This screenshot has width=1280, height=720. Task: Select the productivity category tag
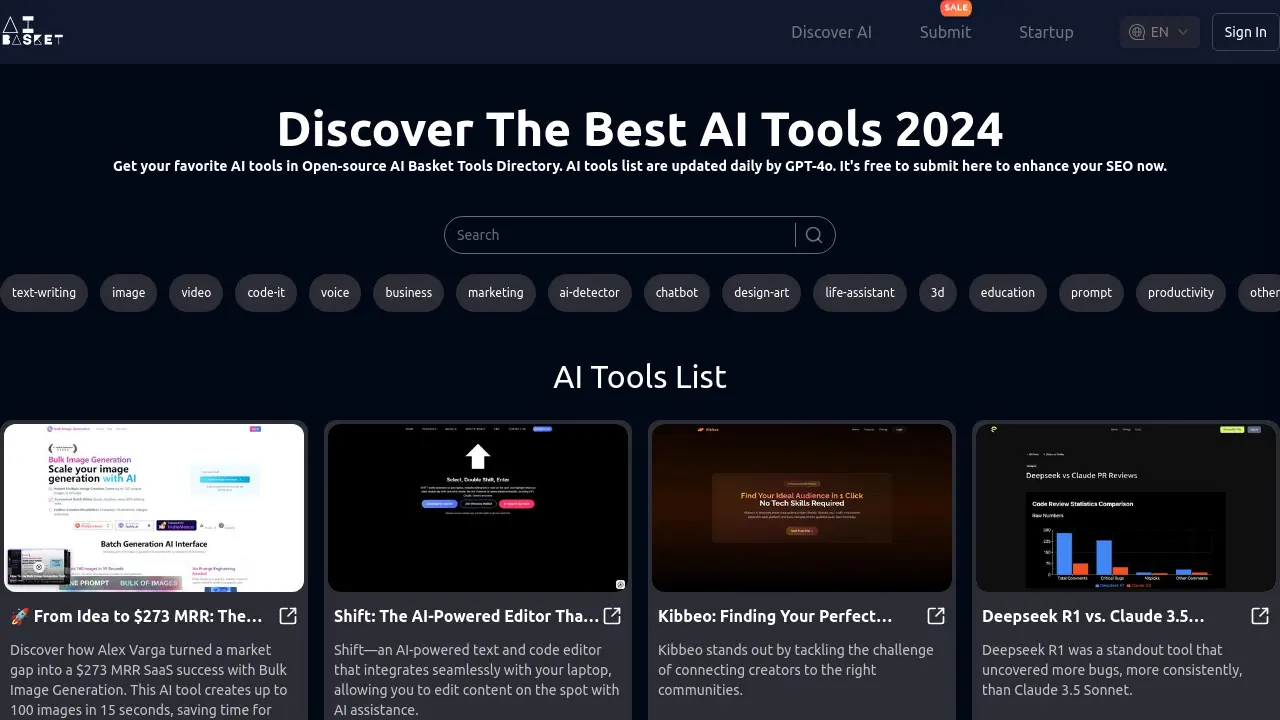pos(1180,293)
